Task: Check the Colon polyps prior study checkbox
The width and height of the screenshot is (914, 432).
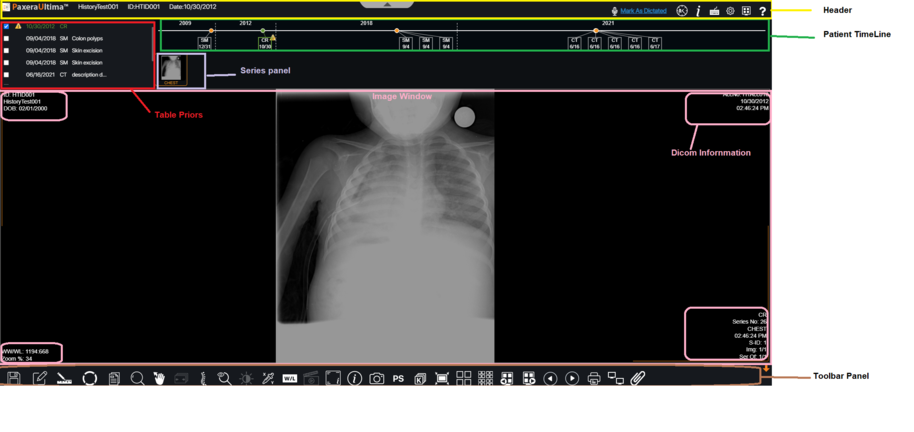Action: pyautogui.click(x=7, y=38)
